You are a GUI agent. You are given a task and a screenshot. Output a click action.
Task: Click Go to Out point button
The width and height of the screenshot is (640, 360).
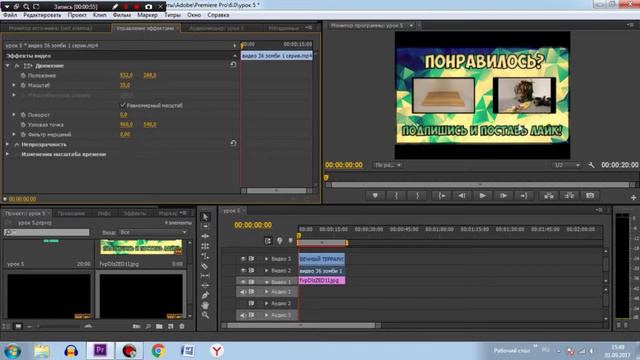[524, 196]
